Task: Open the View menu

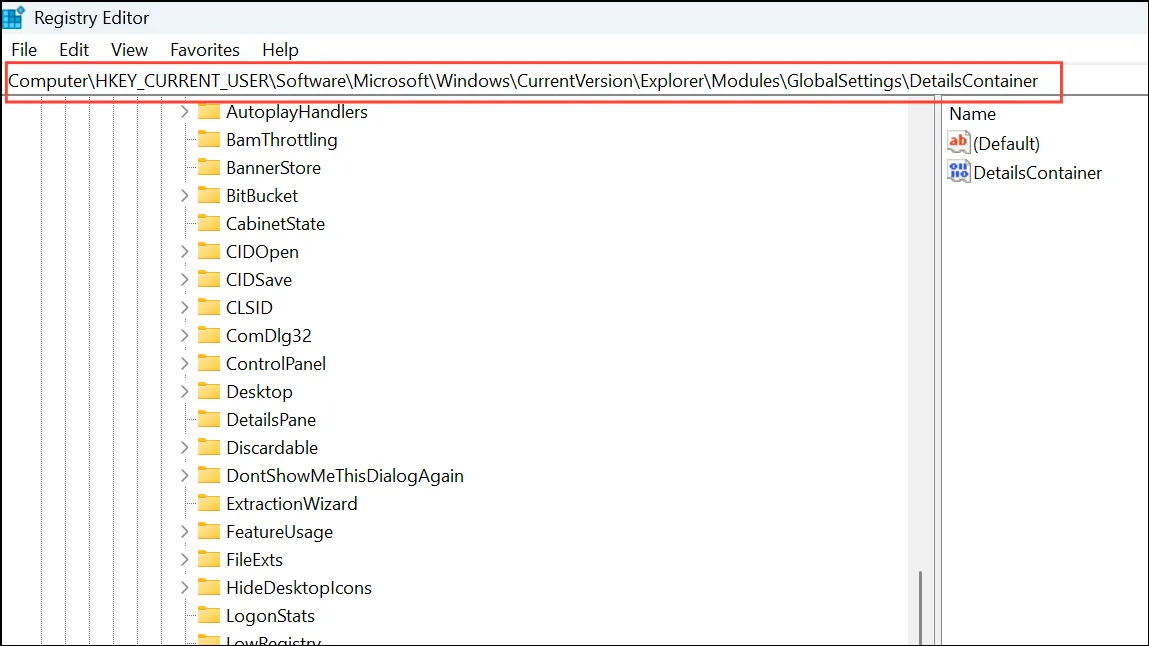Action: (x=130, y=50)
